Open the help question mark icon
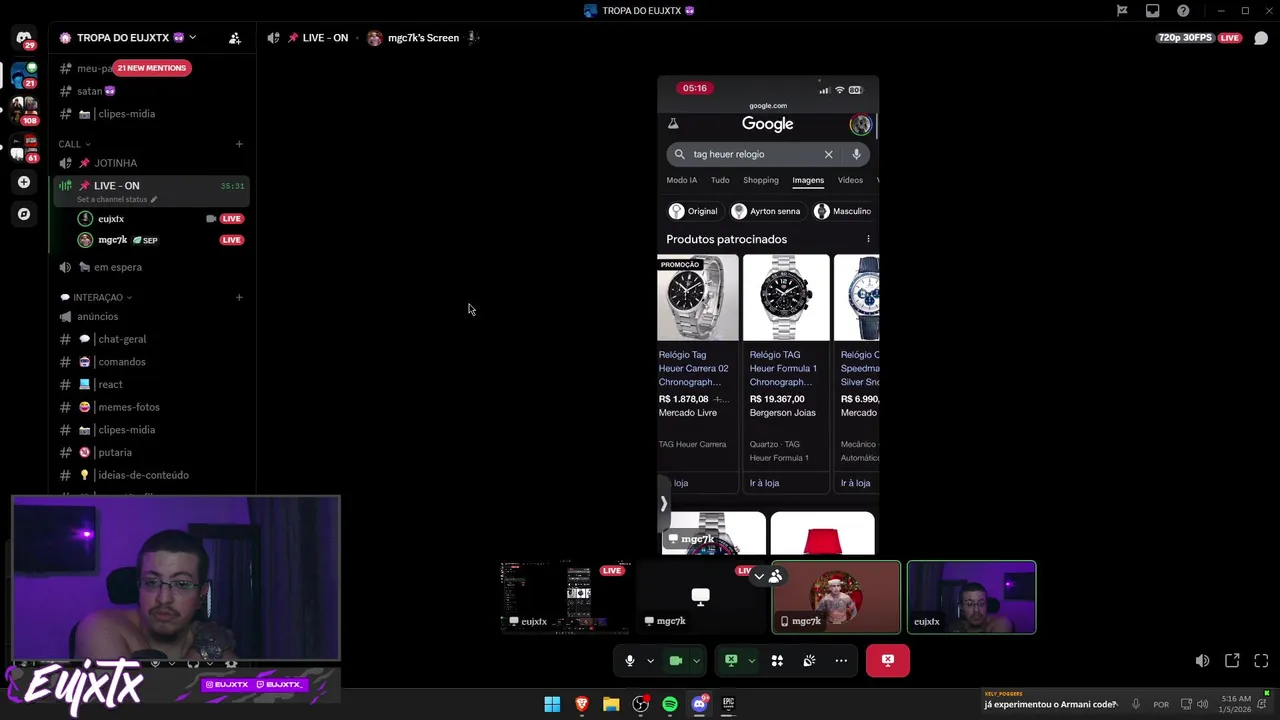Image resolution: width=1280 pixels, height=720 pixels. (1184, 11)
